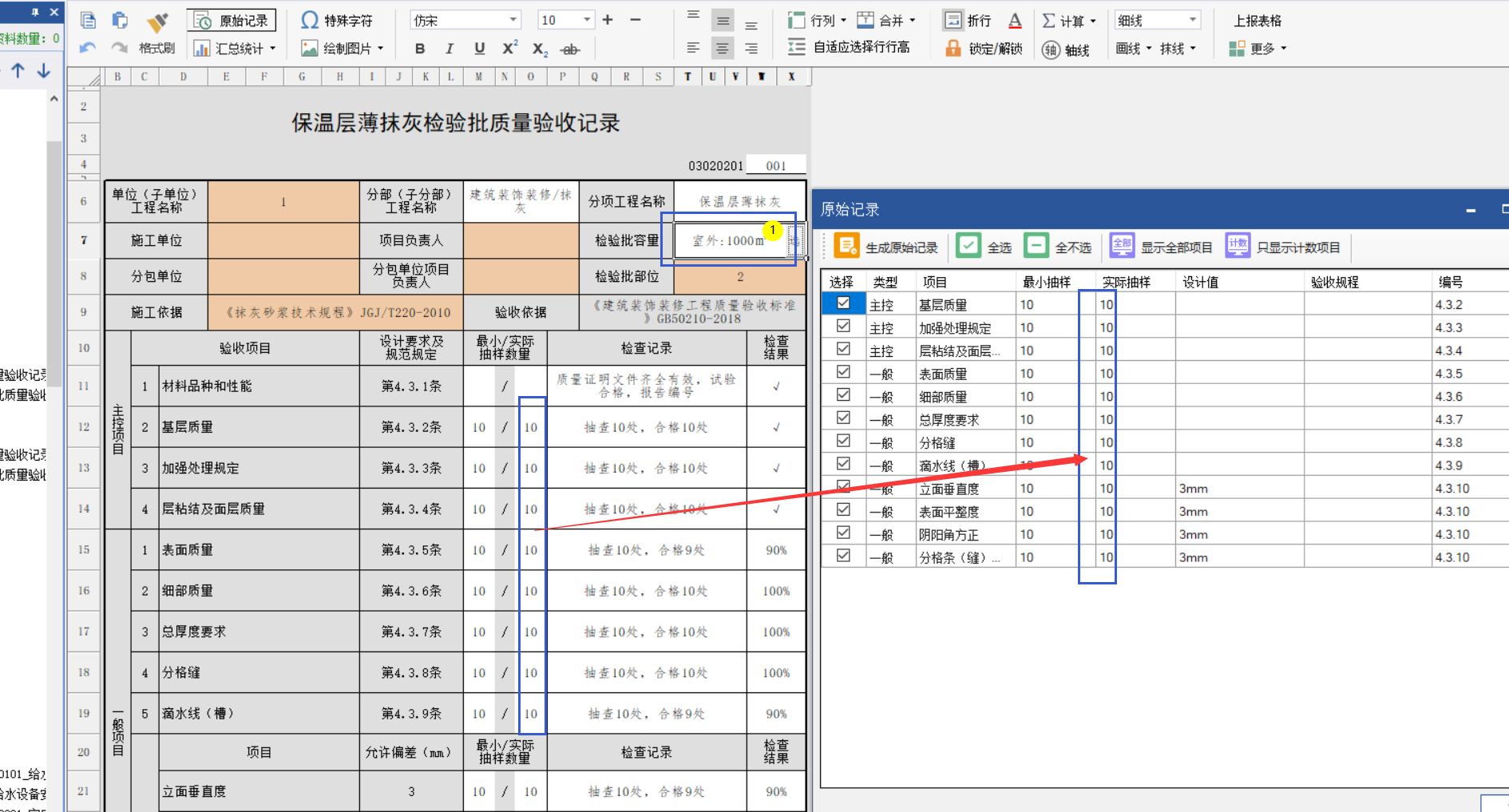Click the paste icon in toolbar
The image size is (1509, 812).
(x=121, y=21)
